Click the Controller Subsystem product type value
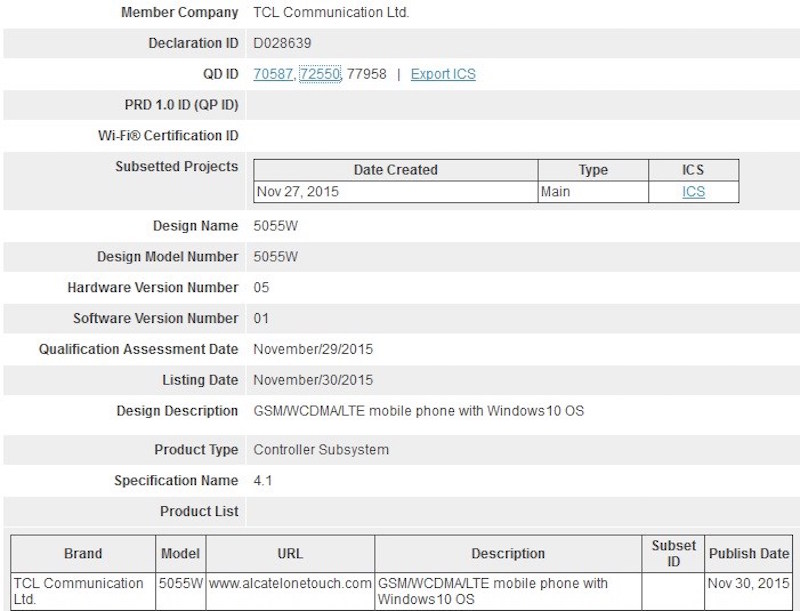Screen dimensions: 800x611 click(321, 449)
